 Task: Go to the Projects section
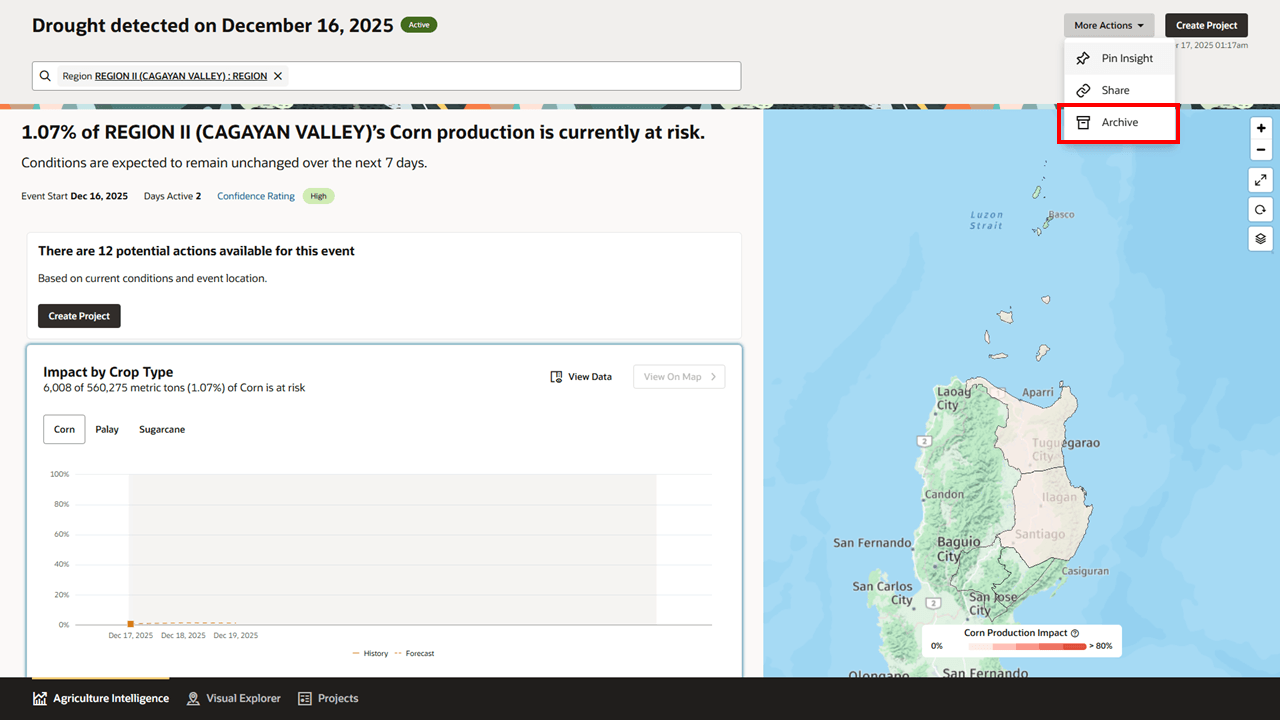pos(328,698)
